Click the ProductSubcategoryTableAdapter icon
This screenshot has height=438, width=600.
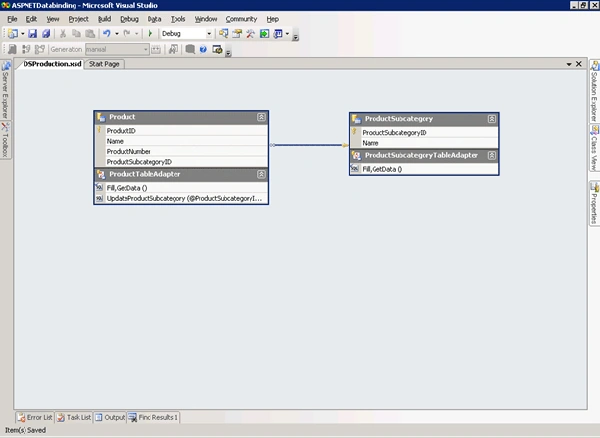click(x=356, y=155)
